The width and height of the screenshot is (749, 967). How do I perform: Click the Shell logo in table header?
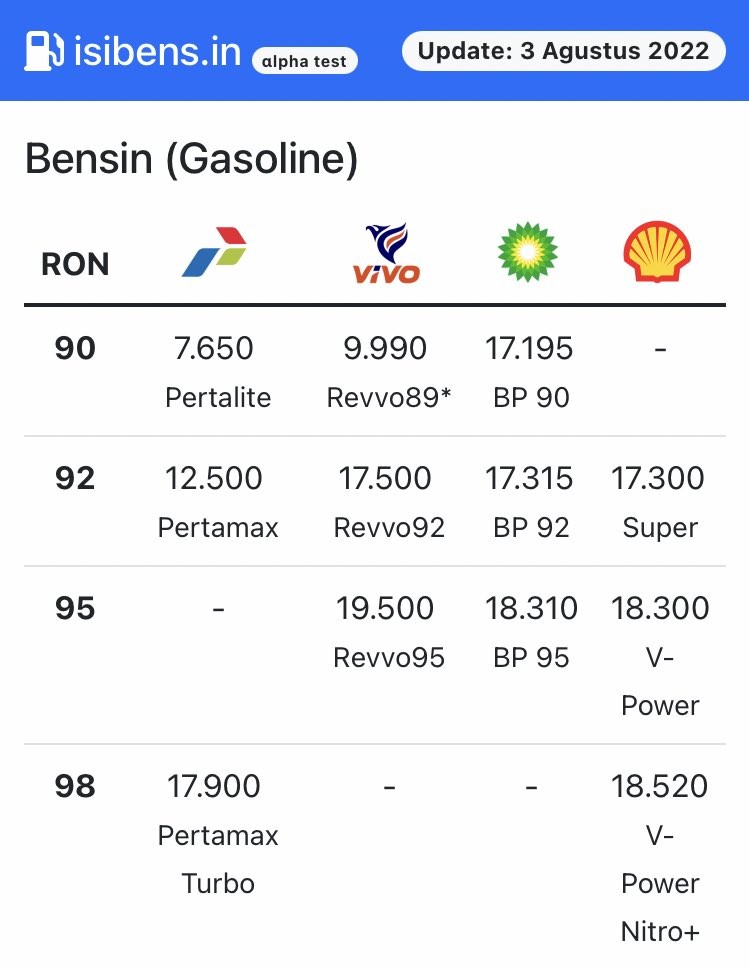pos(658,252)
